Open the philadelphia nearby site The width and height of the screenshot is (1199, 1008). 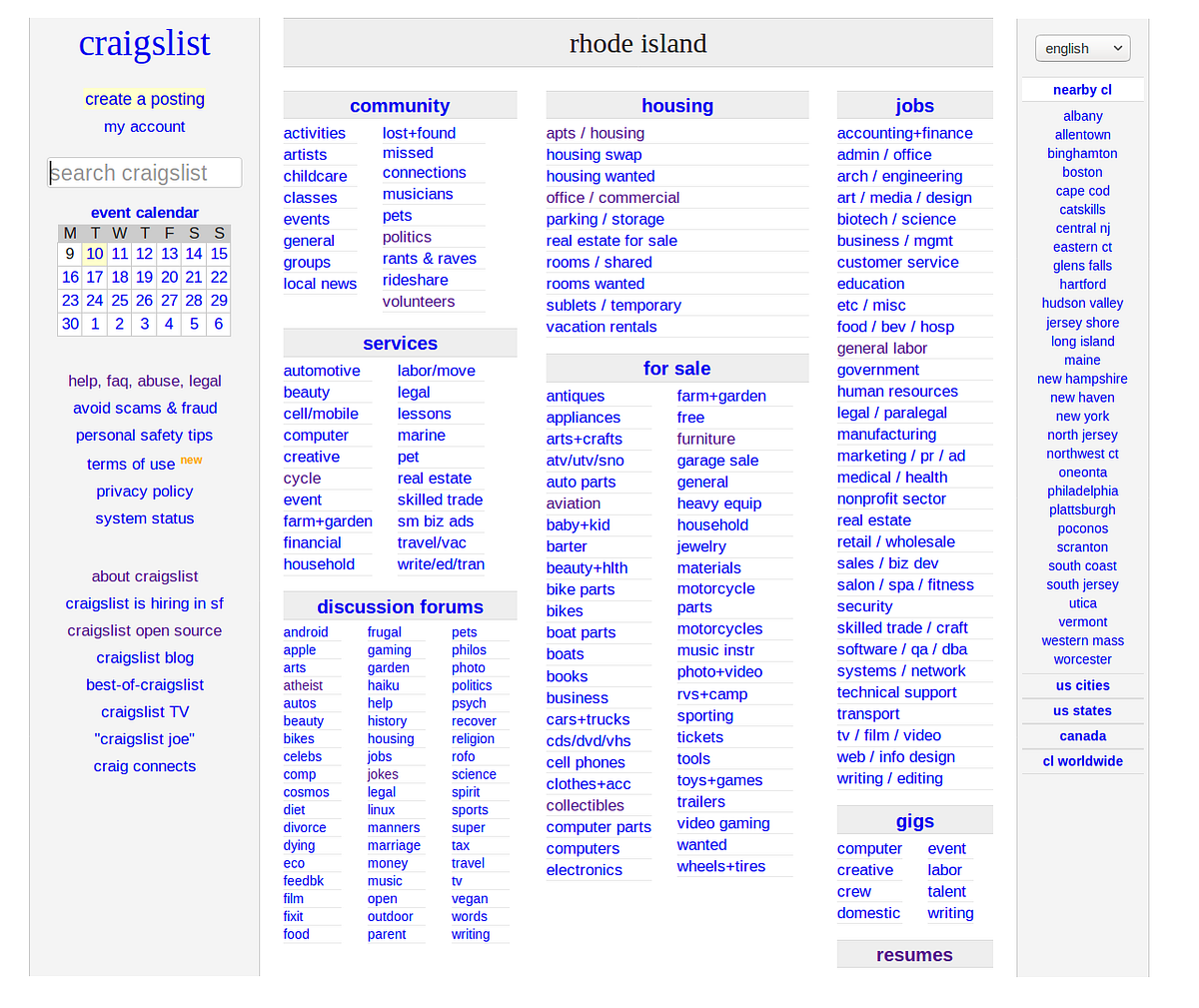click(1082, 491)
